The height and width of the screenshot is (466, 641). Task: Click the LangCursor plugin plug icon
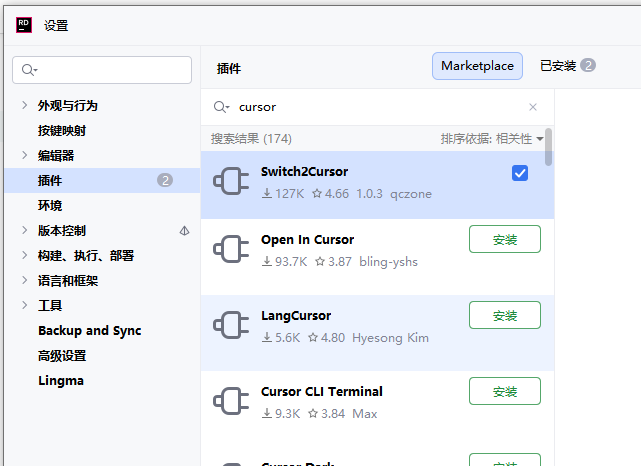coord(231,325)
